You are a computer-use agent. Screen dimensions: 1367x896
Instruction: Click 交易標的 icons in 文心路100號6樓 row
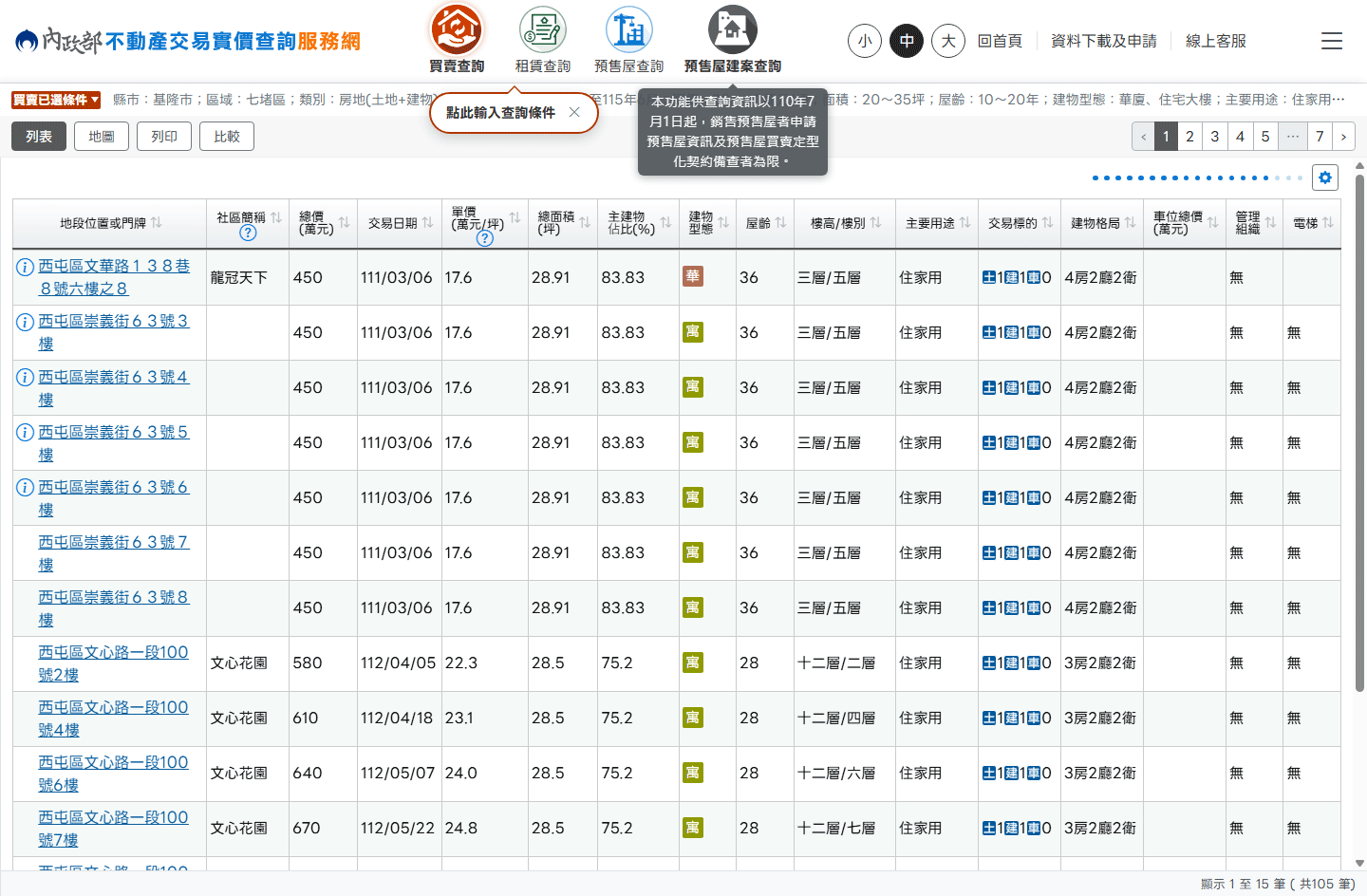tap(1017, 773)
